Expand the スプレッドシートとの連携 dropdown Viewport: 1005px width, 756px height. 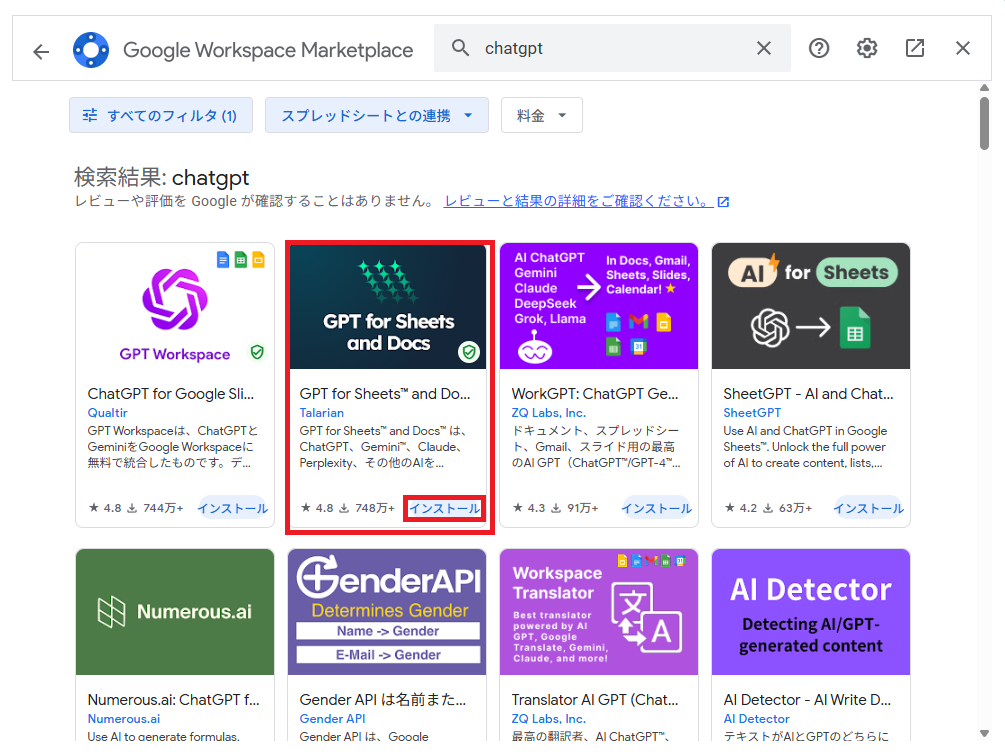377,115
